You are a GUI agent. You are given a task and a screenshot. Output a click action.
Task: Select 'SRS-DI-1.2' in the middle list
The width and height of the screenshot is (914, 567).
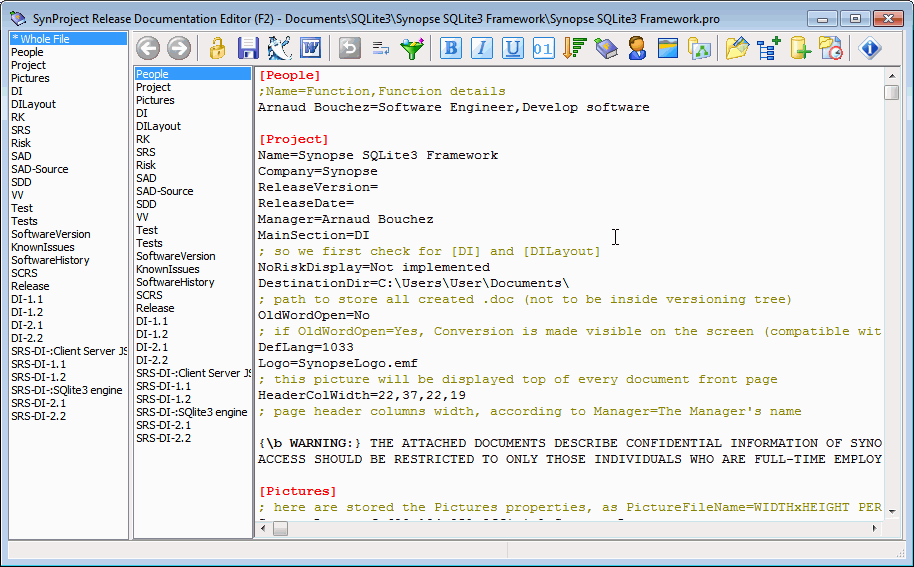193,399
